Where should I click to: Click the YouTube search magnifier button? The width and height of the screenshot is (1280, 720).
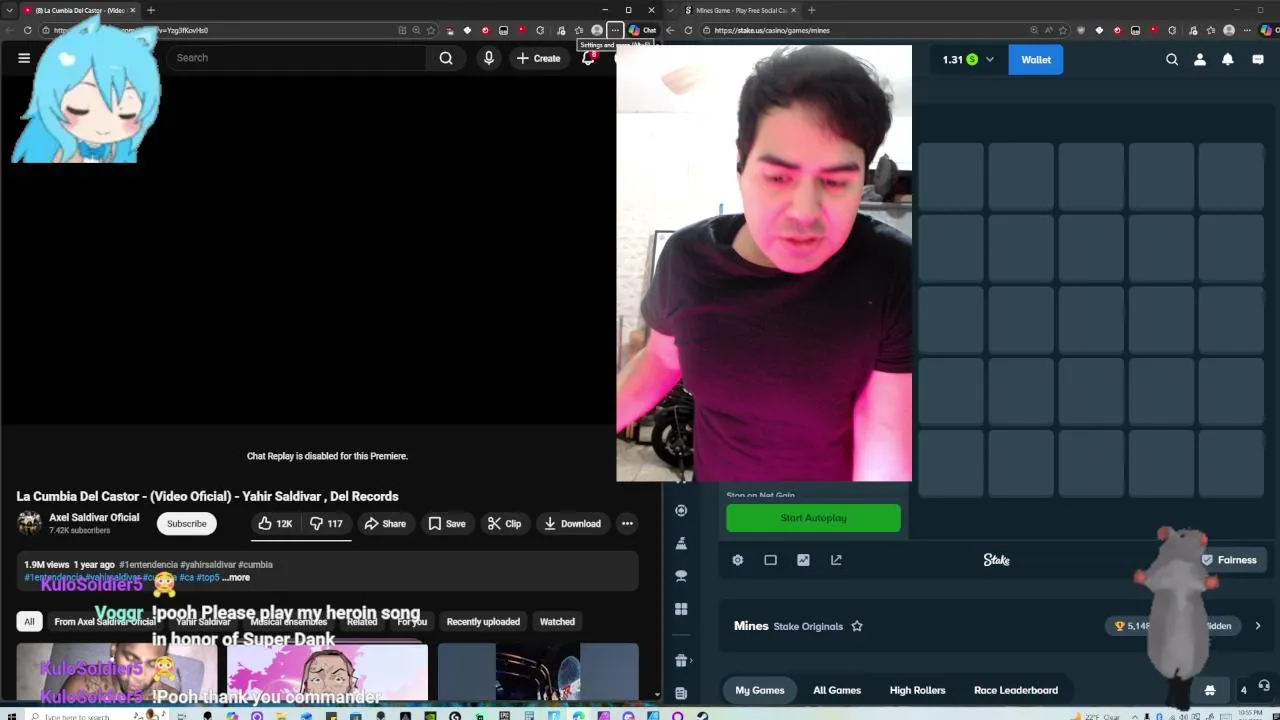pos(446,58)
